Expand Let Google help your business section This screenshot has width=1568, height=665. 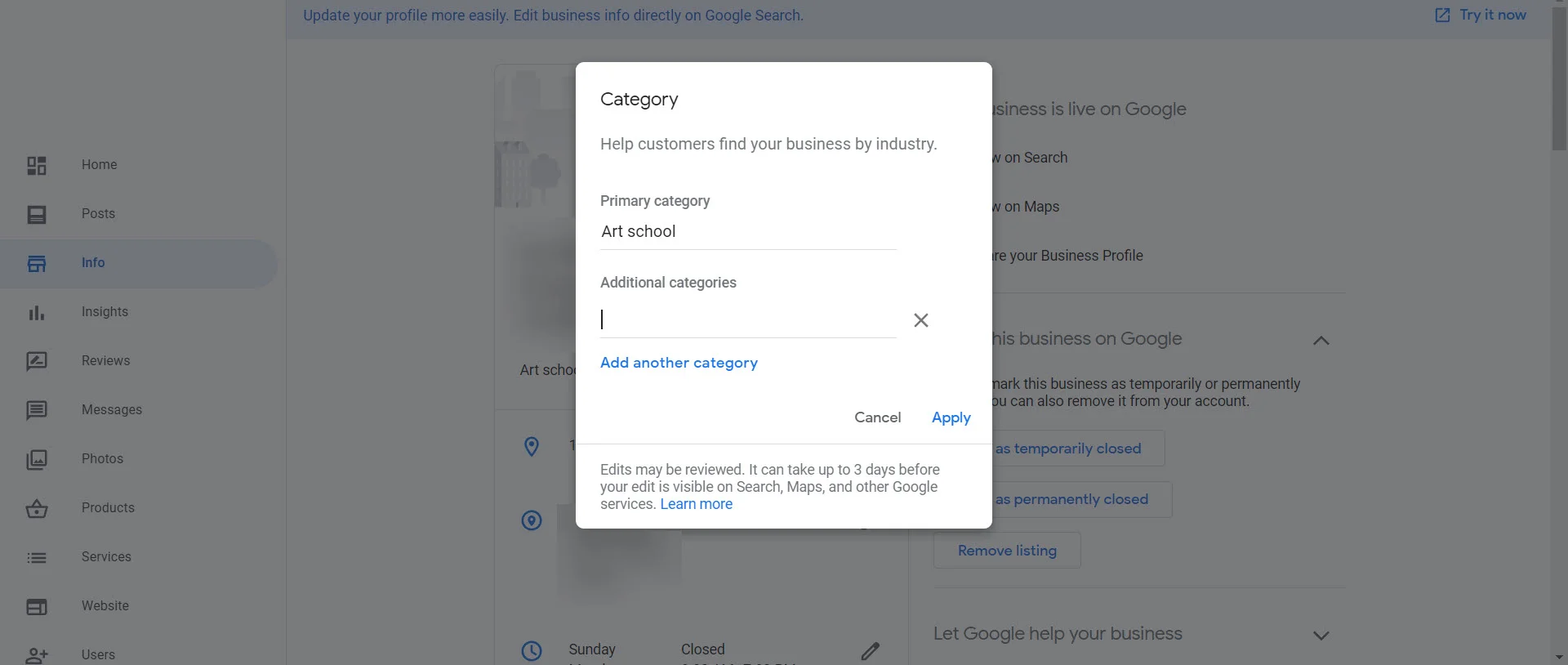1321,636
